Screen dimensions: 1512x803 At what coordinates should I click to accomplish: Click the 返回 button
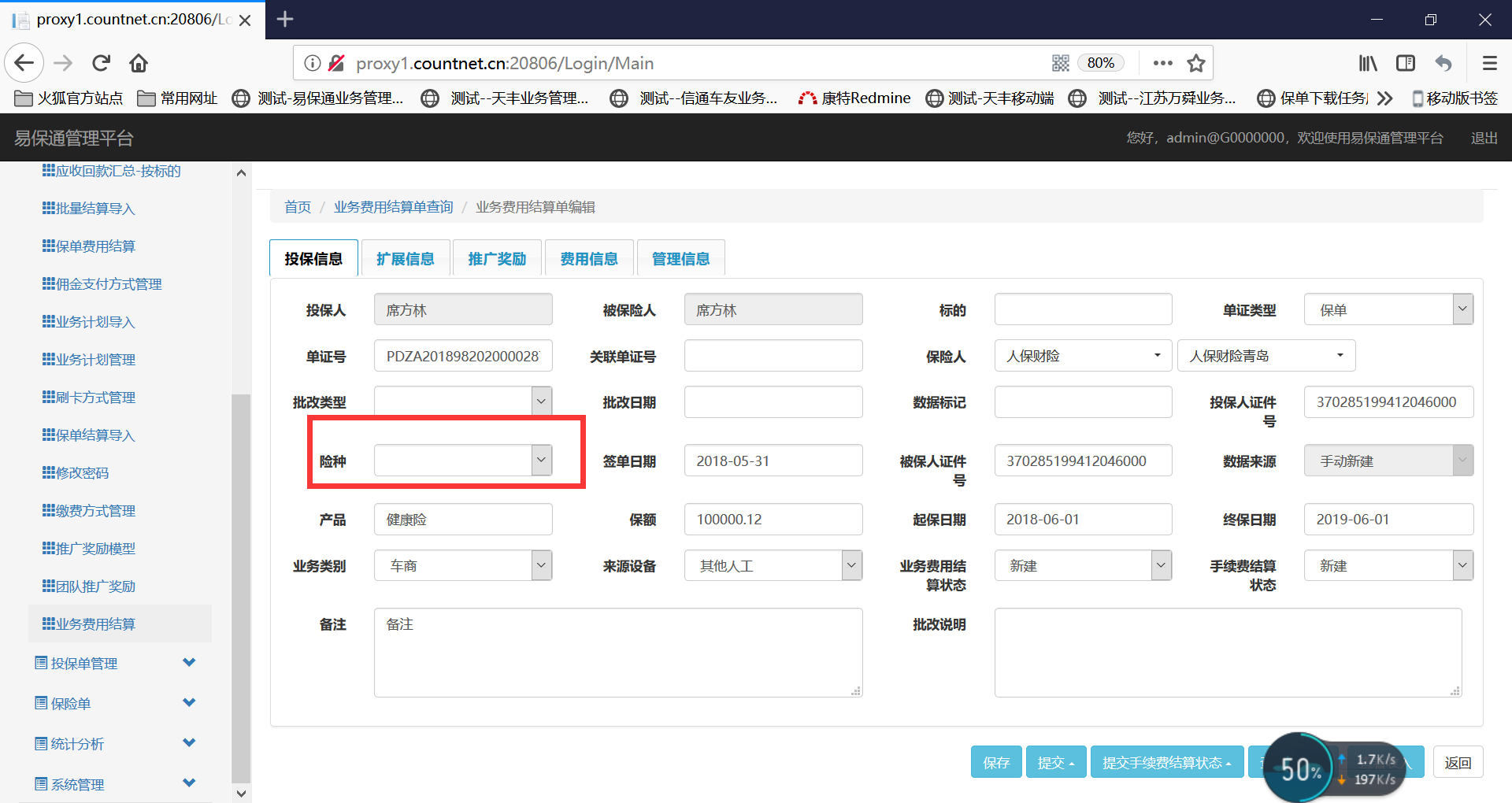coord(1458,762)
